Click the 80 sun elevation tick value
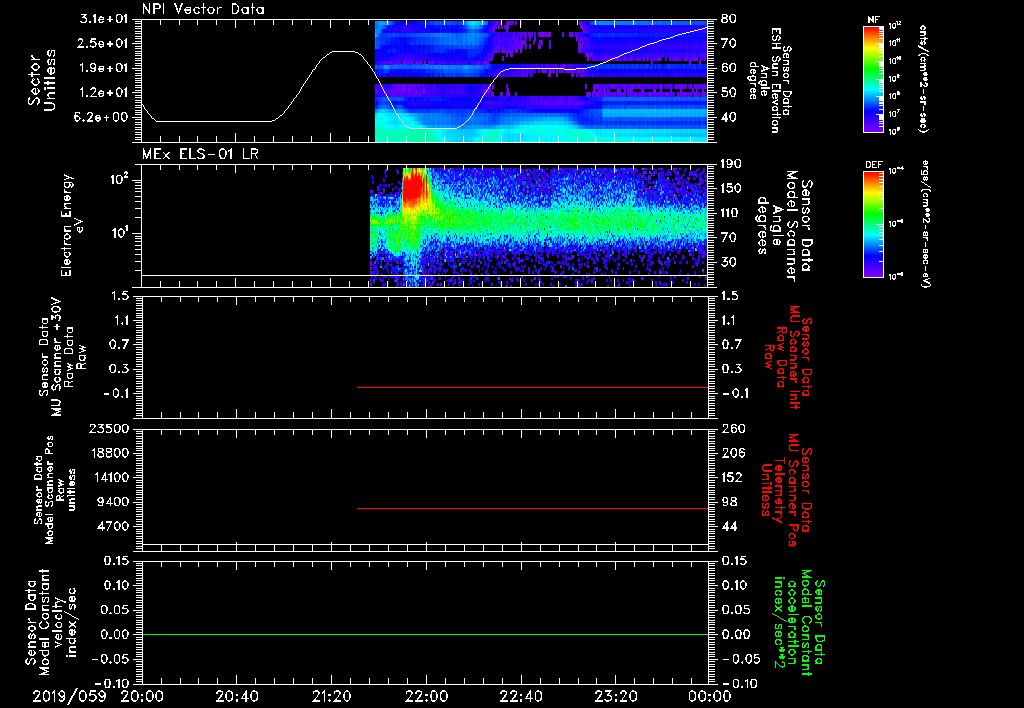 [x=729, y=19]
